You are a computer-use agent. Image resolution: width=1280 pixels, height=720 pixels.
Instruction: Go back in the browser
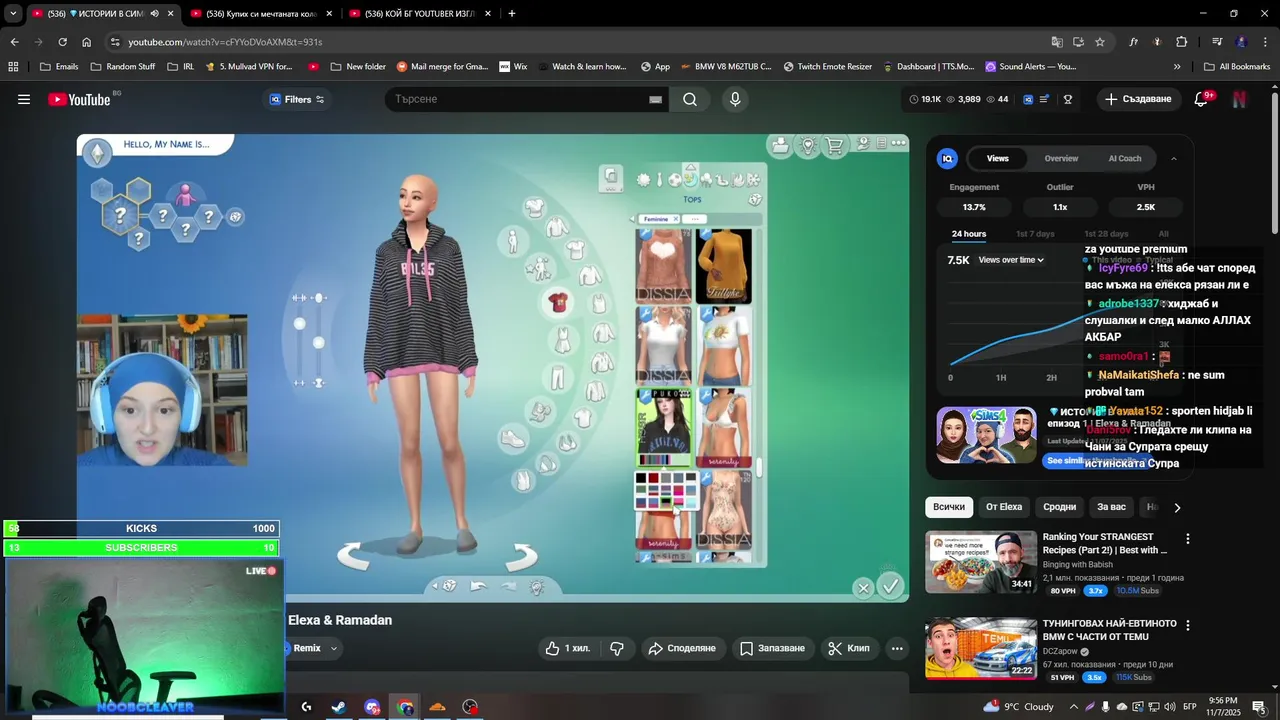point(14,42)
